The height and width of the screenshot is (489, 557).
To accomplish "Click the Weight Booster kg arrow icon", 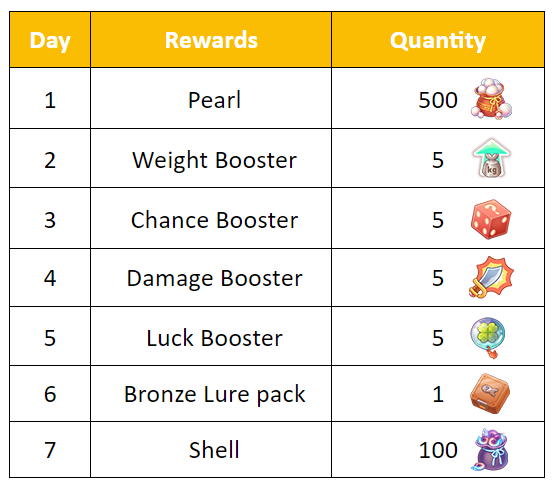I will pyautogui.click(x=491, y=158).
